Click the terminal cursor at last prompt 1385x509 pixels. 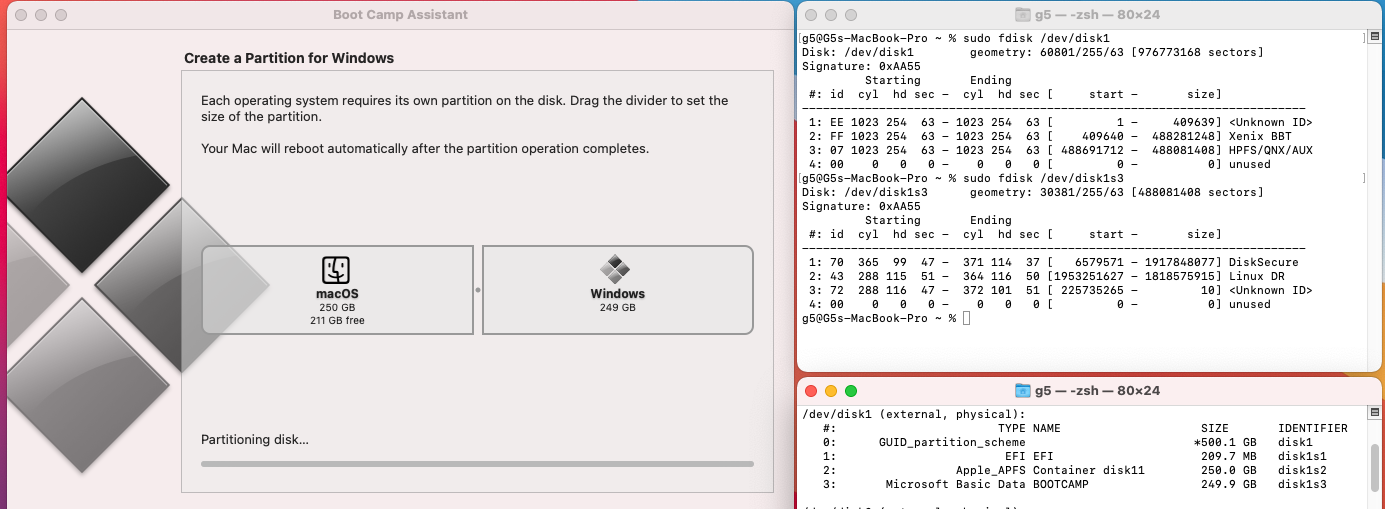pyautogui.click(x=966, y=318)
